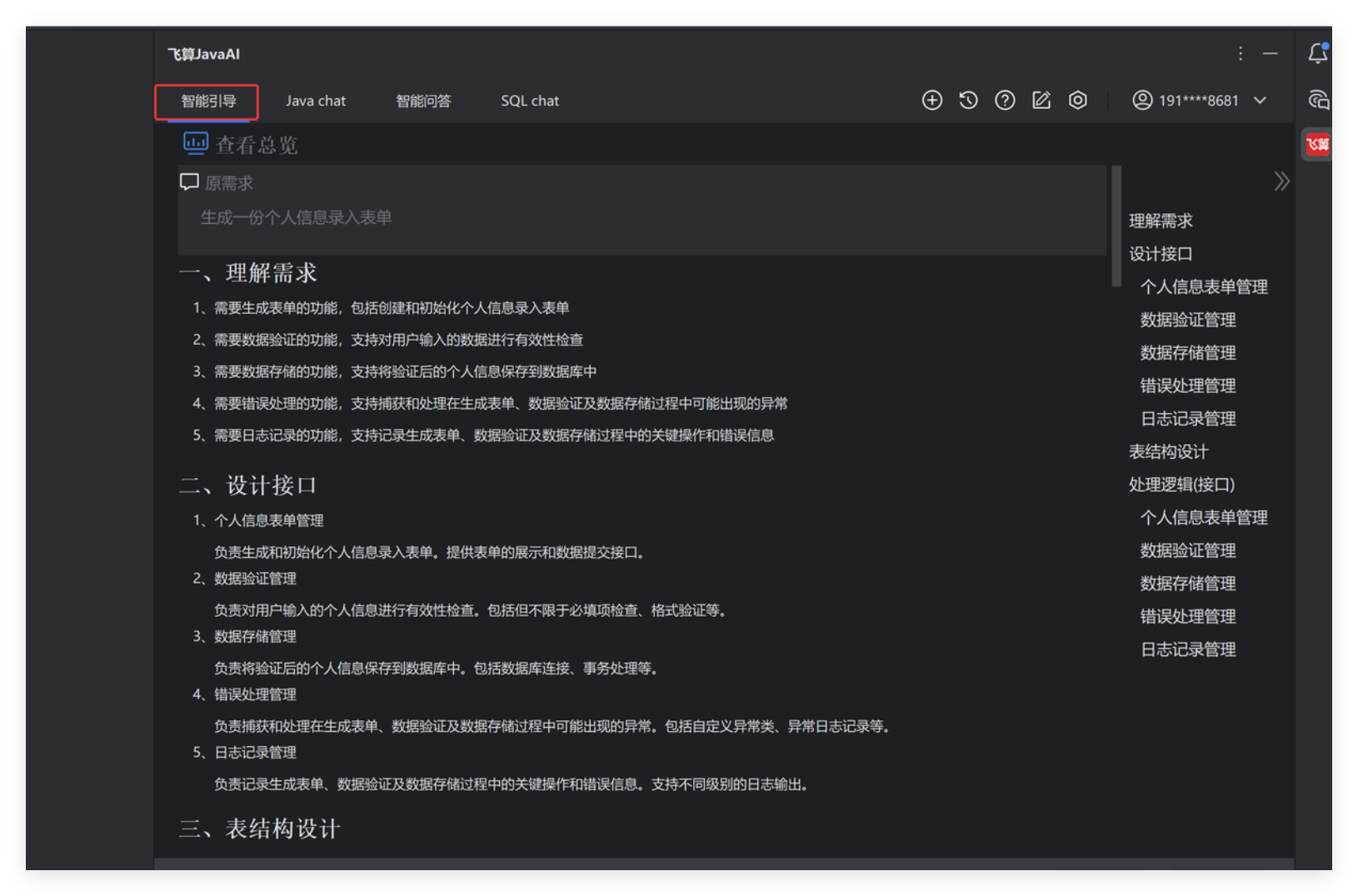Screen dimensions: 1358x896
Task: Open settings hexagon icon
Action: tap(1078, 101)
